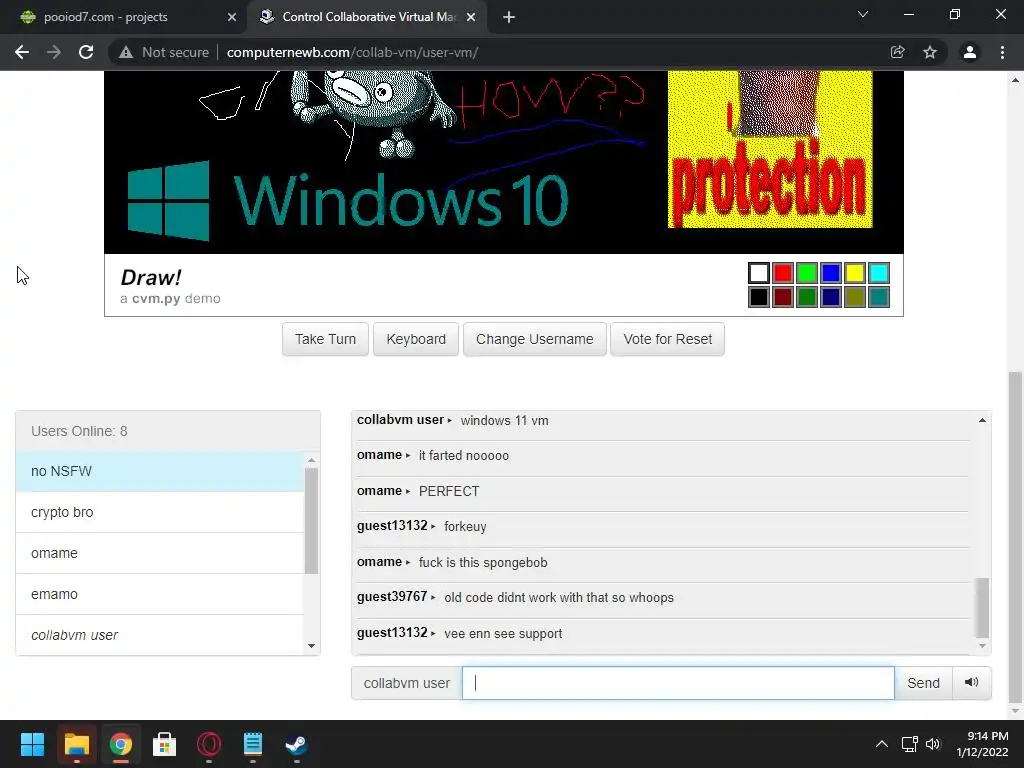Click Vote for Reset button

click(x=667, y=339)
